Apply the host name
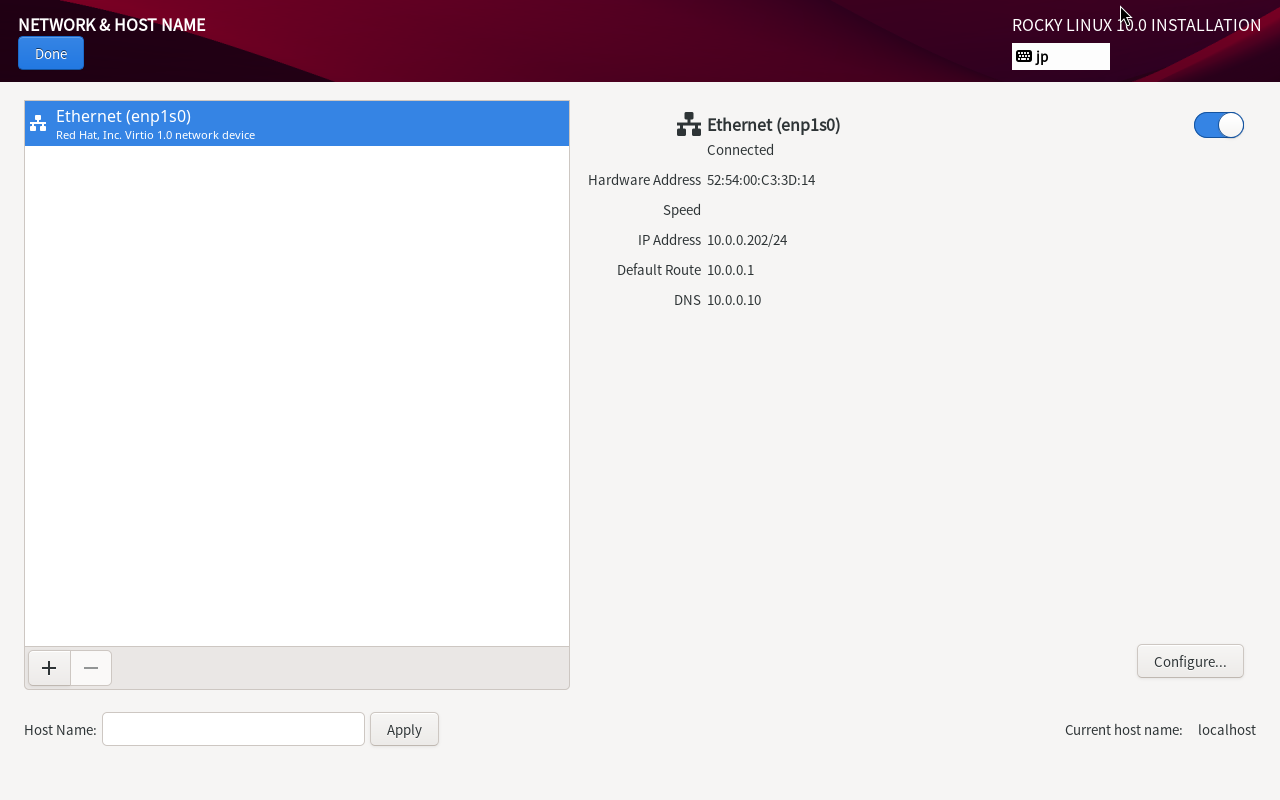The image size is (1280, 800). [x=404, y=729]
